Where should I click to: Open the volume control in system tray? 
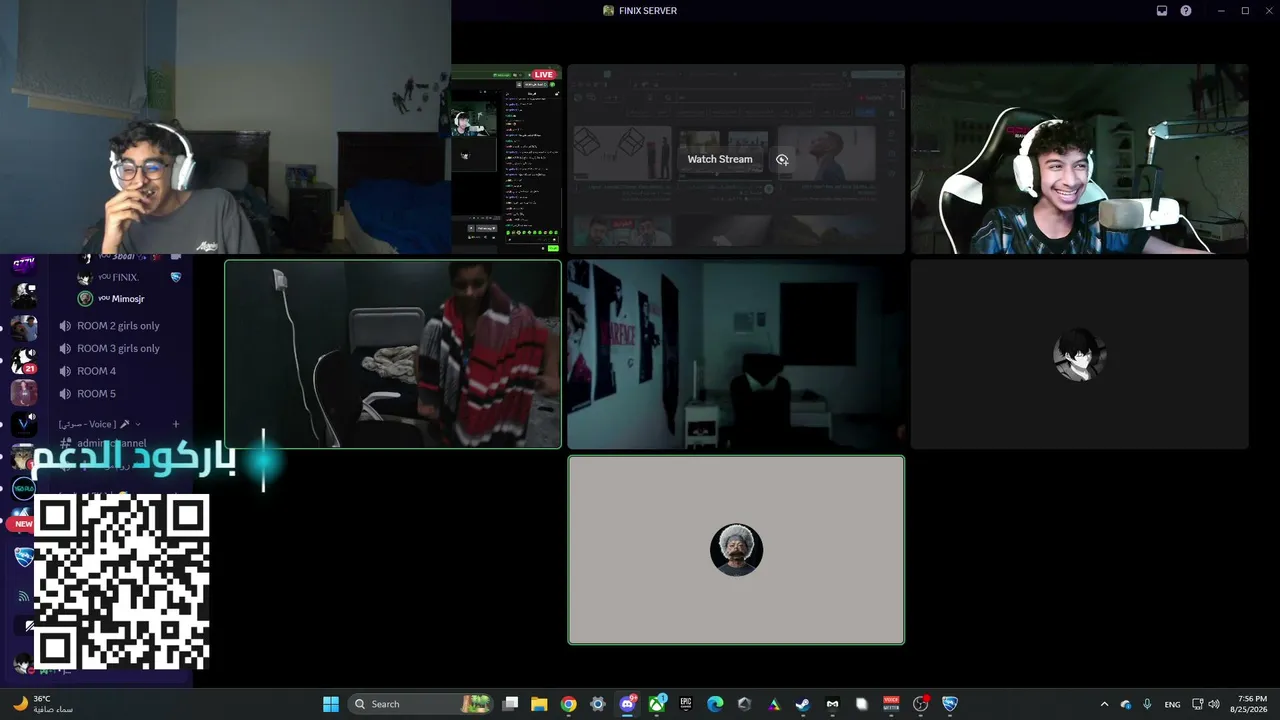click(x=1214, y=704)
